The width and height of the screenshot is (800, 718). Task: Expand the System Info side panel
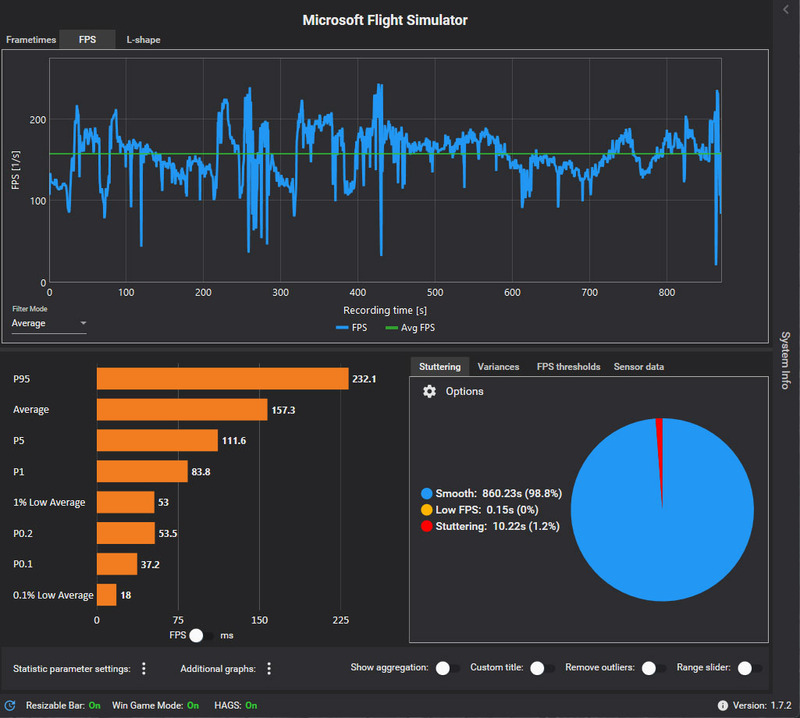click(x=786, y=360)
